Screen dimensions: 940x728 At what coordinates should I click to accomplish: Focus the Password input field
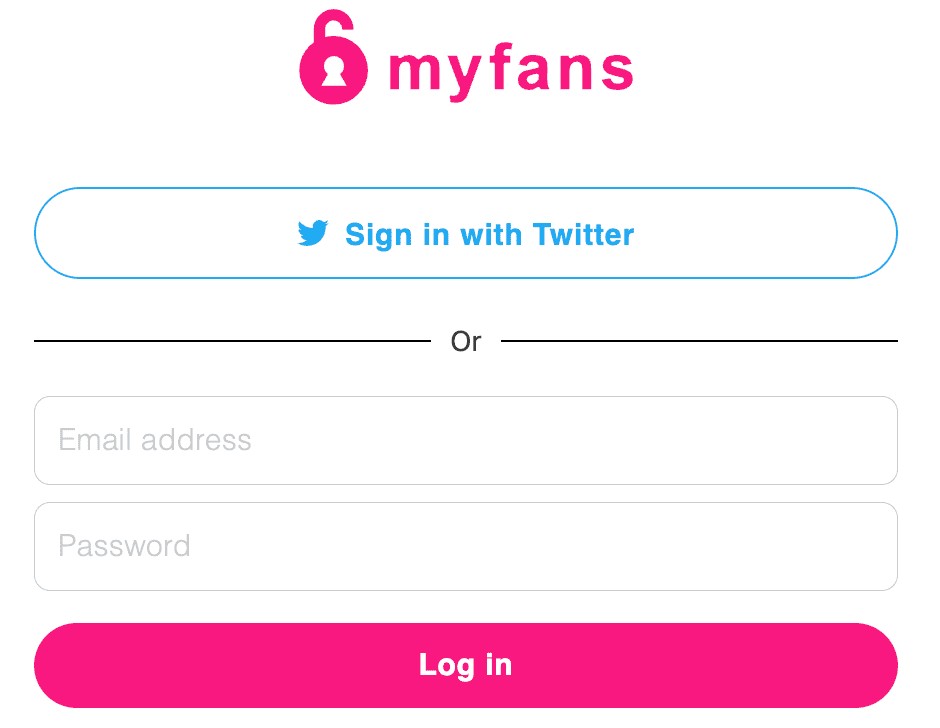click(x=466, y=546)
